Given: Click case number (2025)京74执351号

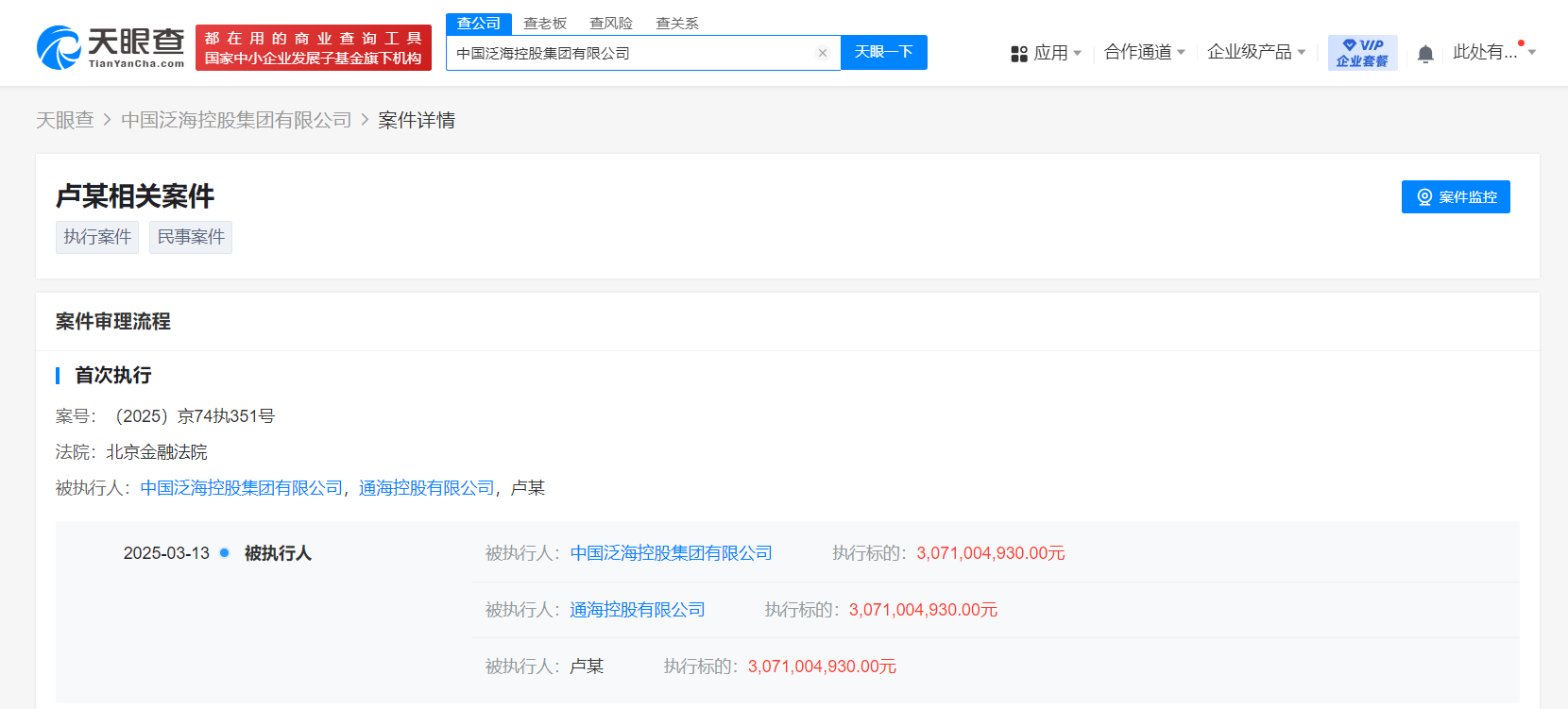Looking at the screenshot, I should pos(192,416).
